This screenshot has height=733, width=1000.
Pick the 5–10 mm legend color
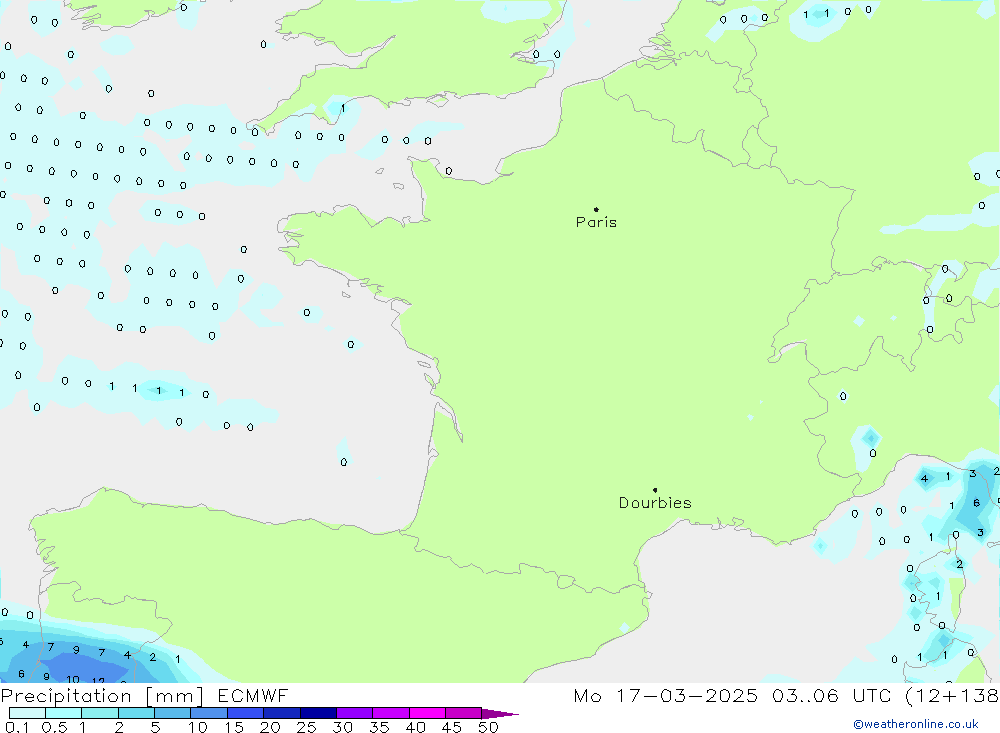point(173,713)
